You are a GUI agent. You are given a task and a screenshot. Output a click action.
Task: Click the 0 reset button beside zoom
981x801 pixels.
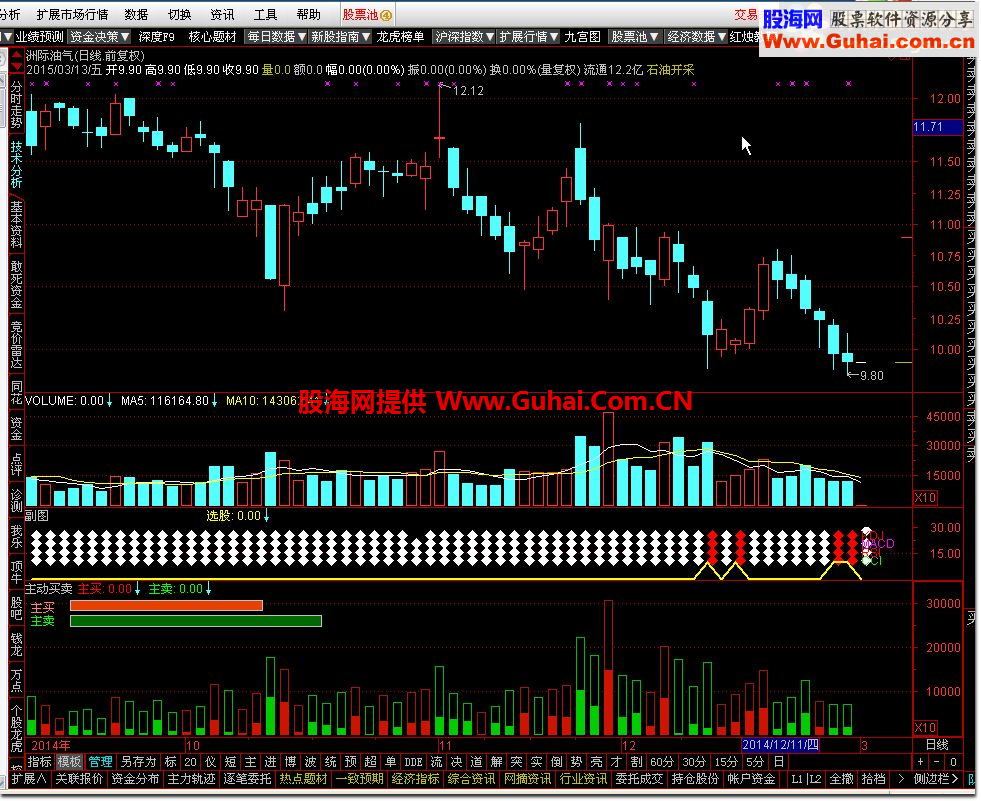953,762
